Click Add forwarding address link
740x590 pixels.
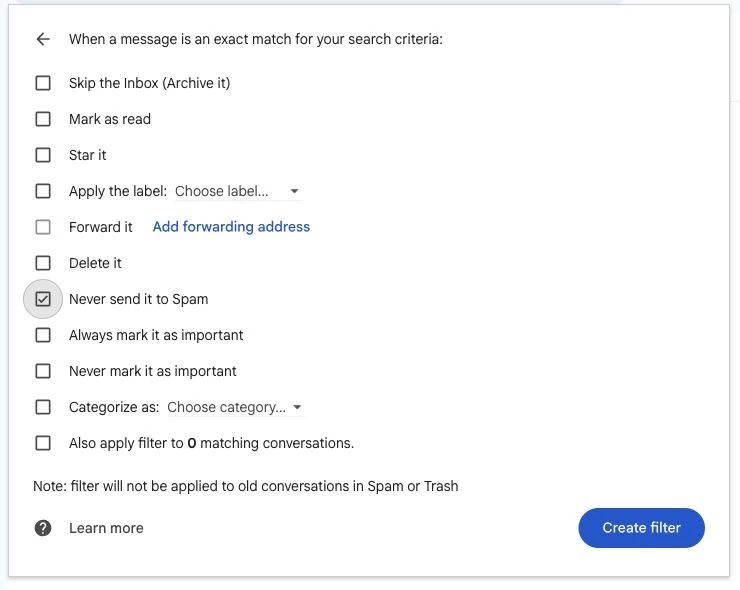tap(231, 227)
